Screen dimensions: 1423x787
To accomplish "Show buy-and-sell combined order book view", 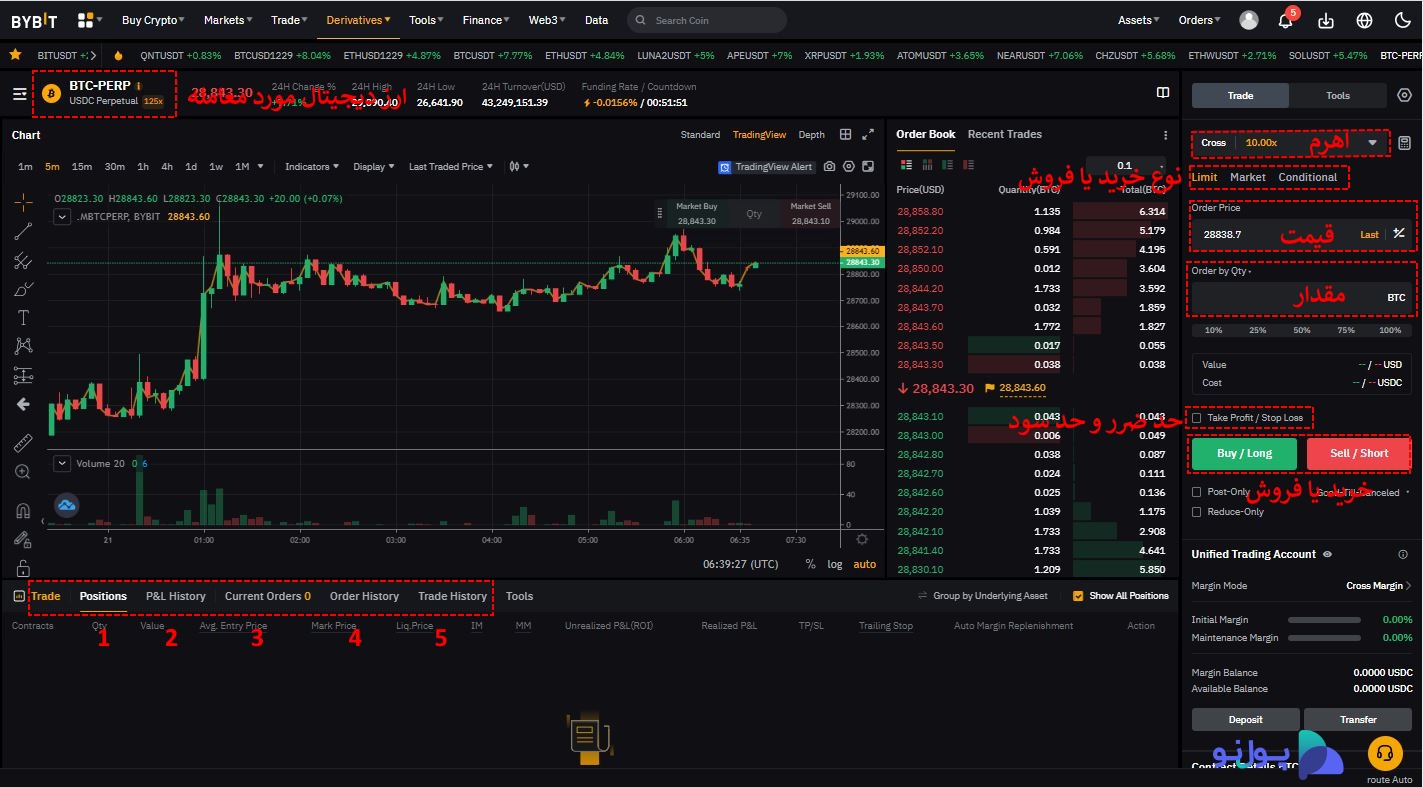I will pos(907,164).
